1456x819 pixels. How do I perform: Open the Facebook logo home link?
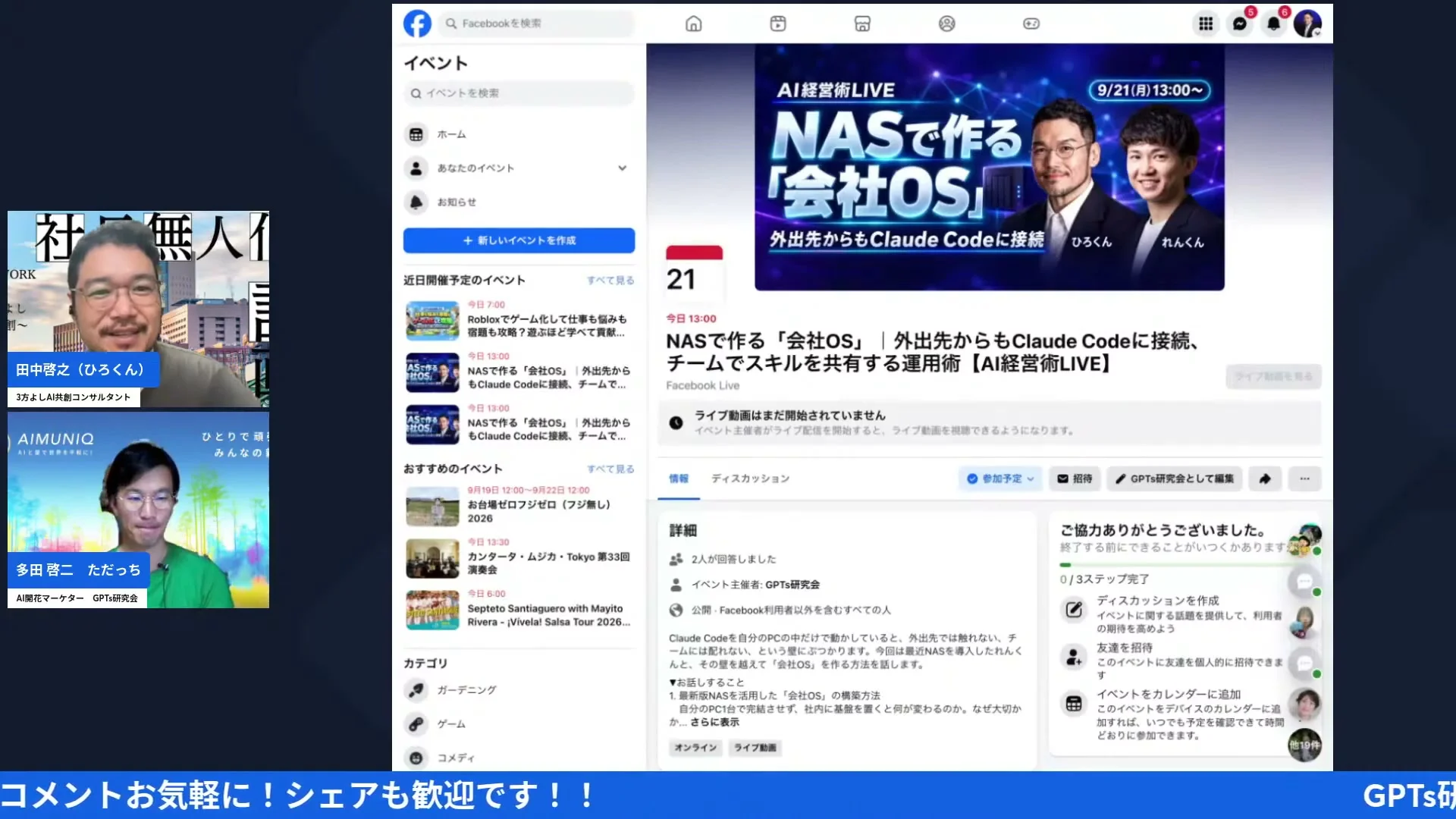click(417, 24)
